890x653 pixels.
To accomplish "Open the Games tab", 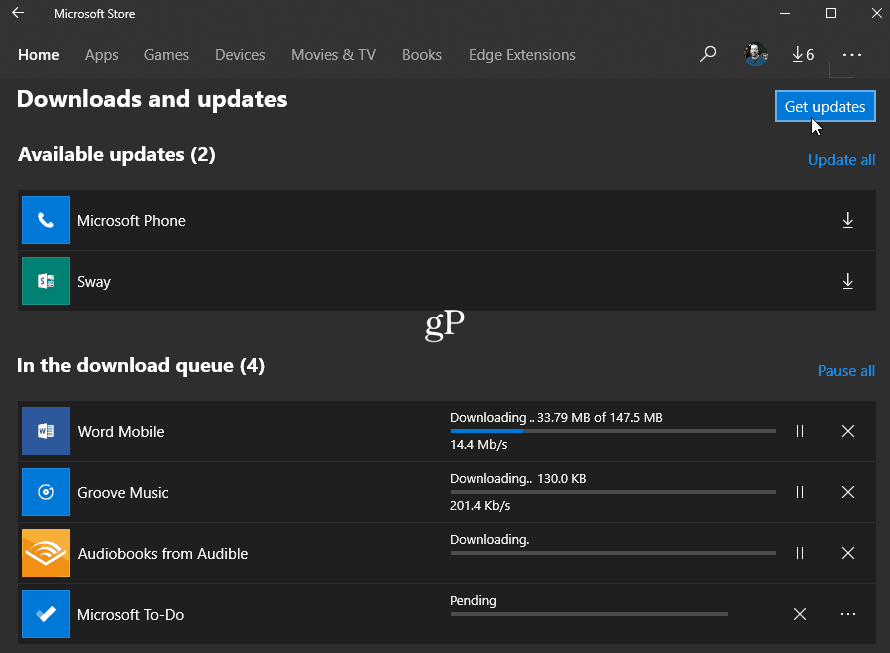I will coord(166,55).
